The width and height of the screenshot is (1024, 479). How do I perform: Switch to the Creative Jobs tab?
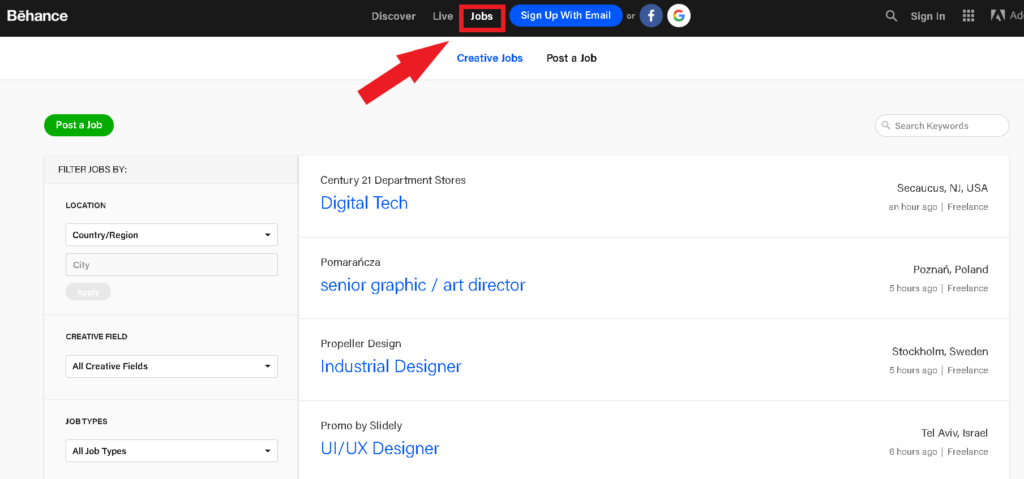coord(490,58)
